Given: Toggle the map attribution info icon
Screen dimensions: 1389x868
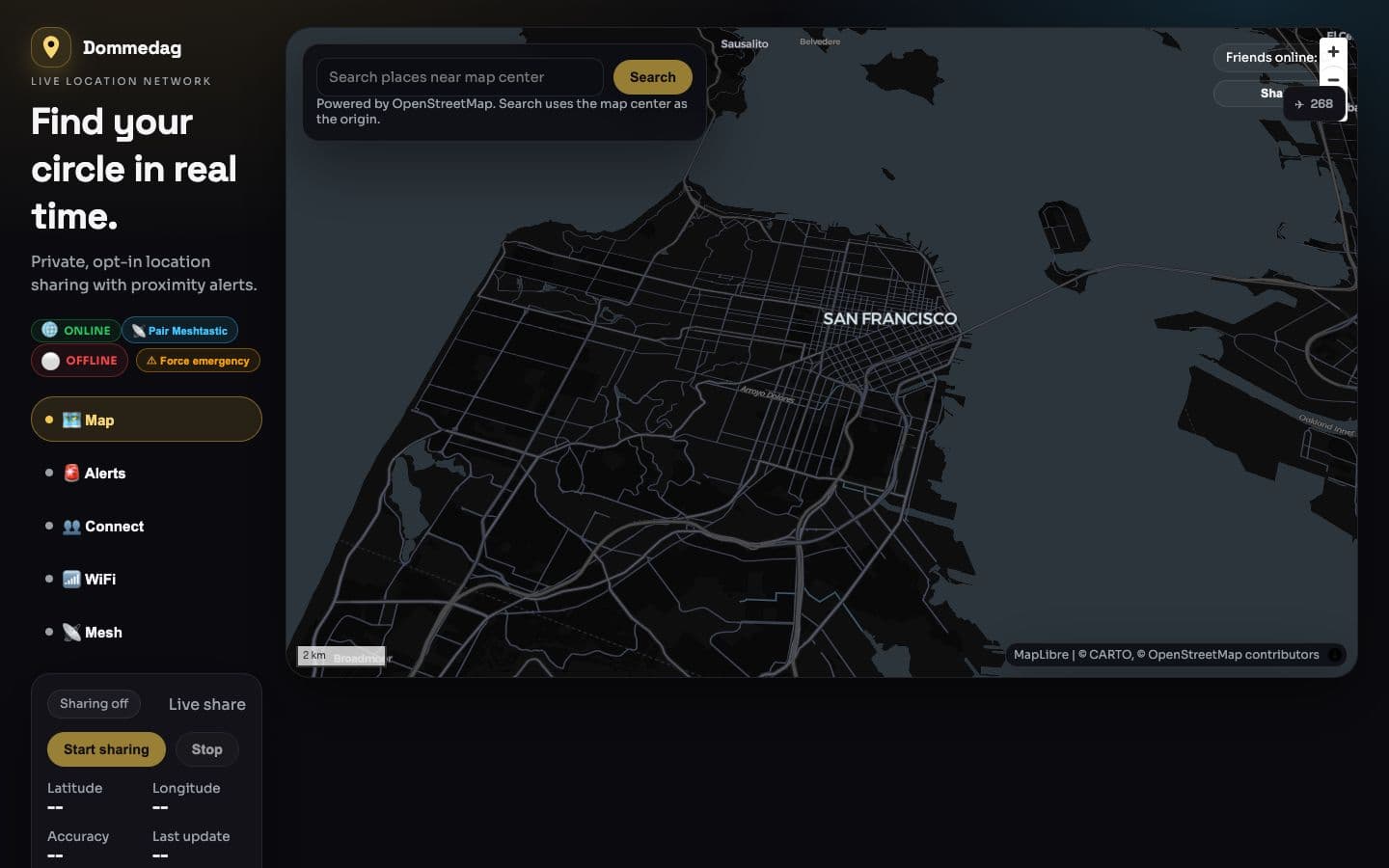Looking at the screenshot, I should click(1335, 655).
